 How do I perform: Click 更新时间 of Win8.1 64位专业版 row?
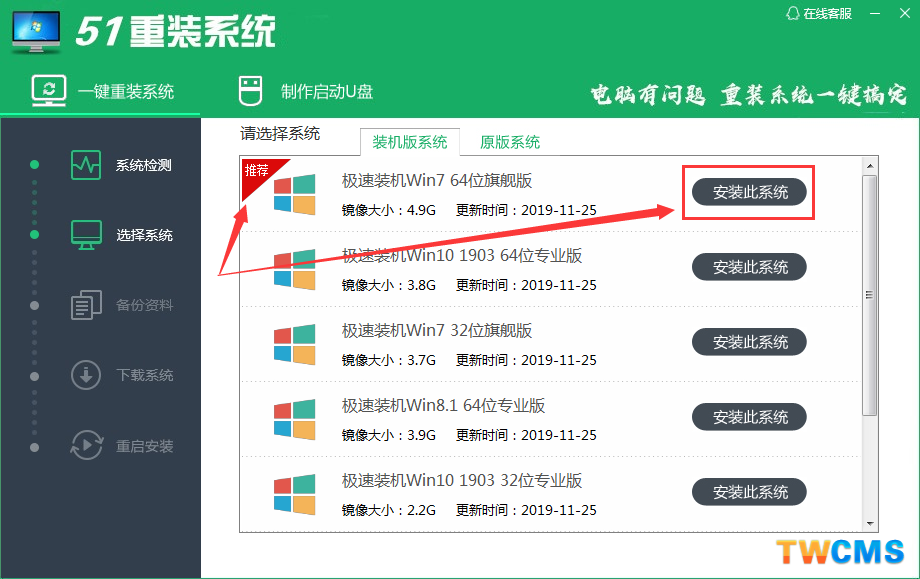coord(526,435)
